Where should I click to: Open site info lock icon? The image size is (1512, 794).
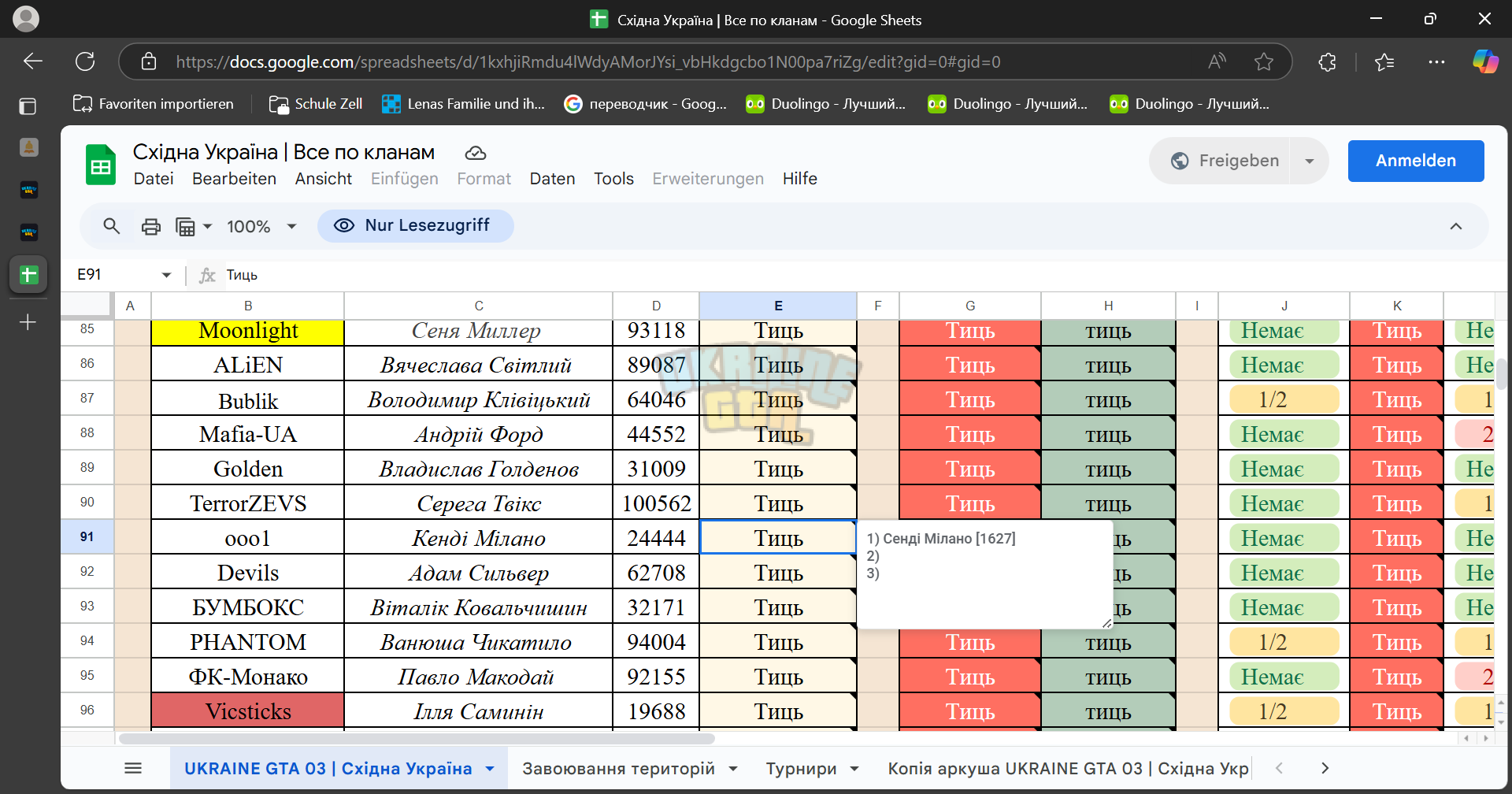[x=149, y=61]
